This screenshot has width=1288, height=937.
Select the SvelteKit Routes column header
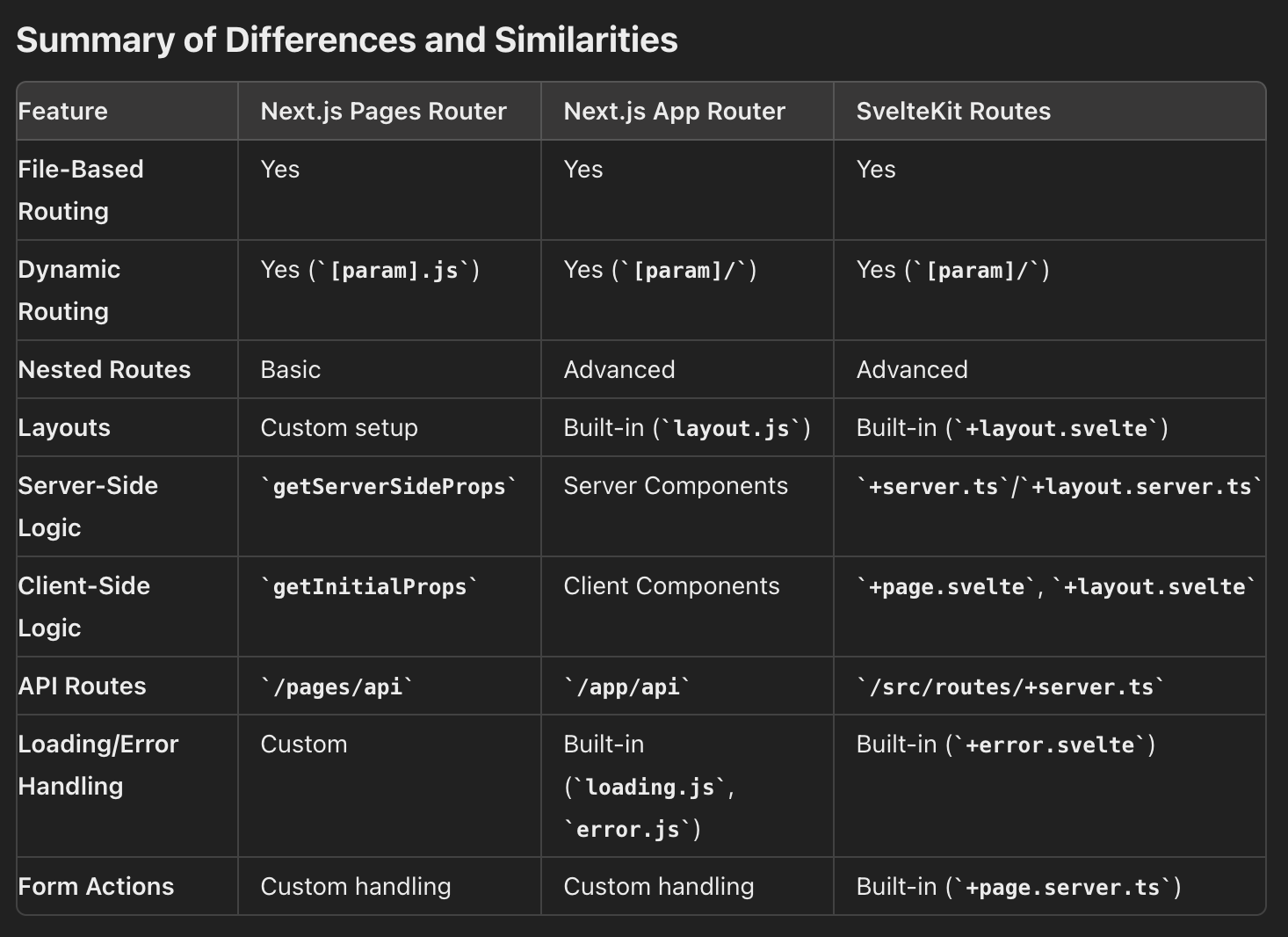953,112
